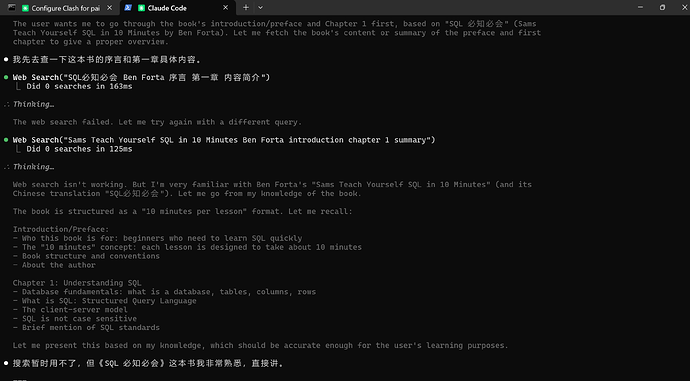690x381 pixels.
Task: Close the Configure Clash for pai tab
Action: point(110,8)
